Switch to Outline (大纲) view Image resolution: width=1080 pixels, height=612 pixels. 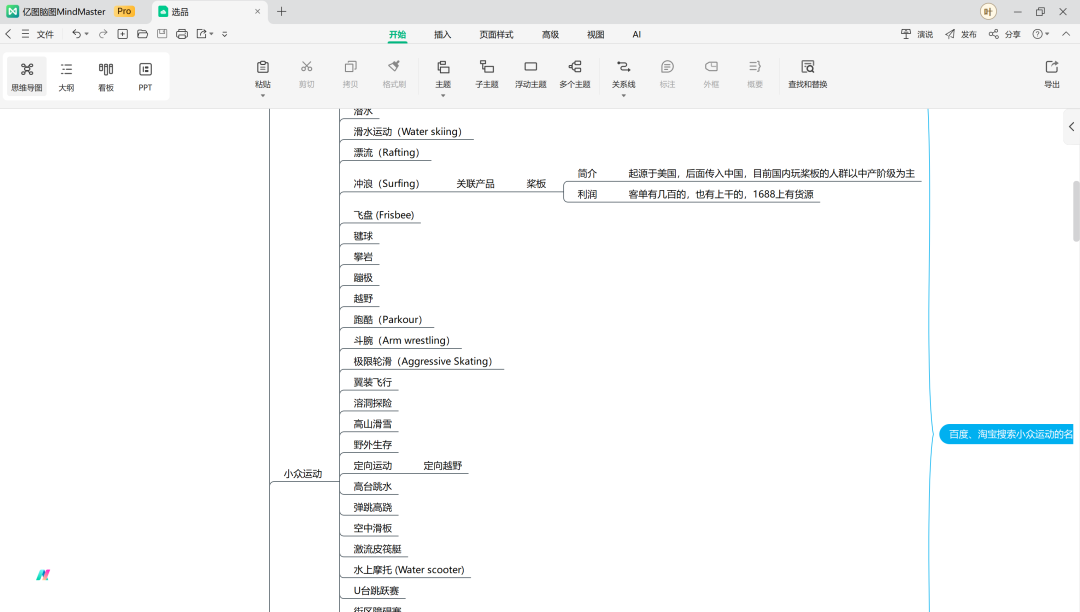click(66, 75)
